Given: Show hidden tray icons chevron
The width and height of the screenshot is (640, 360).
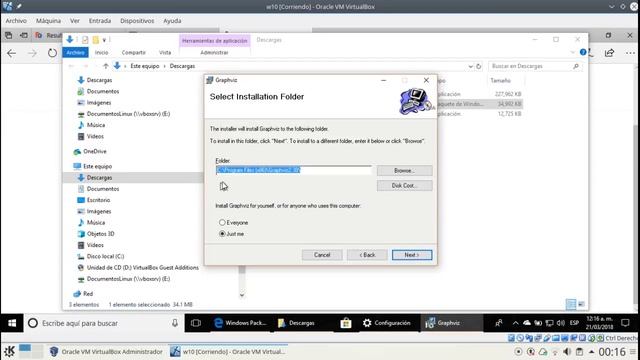Looking at the screenshot, I should click(x=516, y=323).
